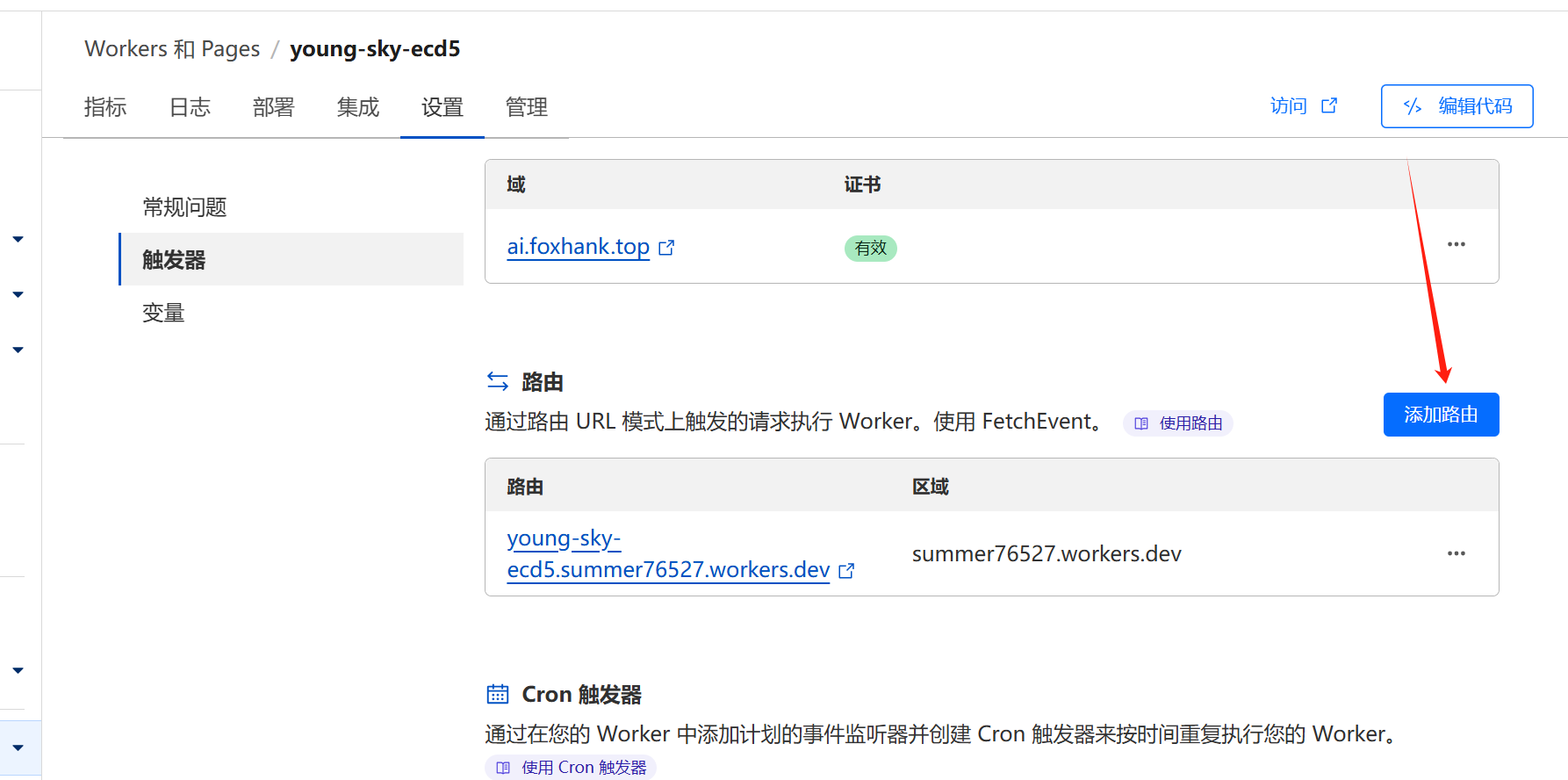
Task: Expand the third left sidebar arrow
Action: (18, 350)
